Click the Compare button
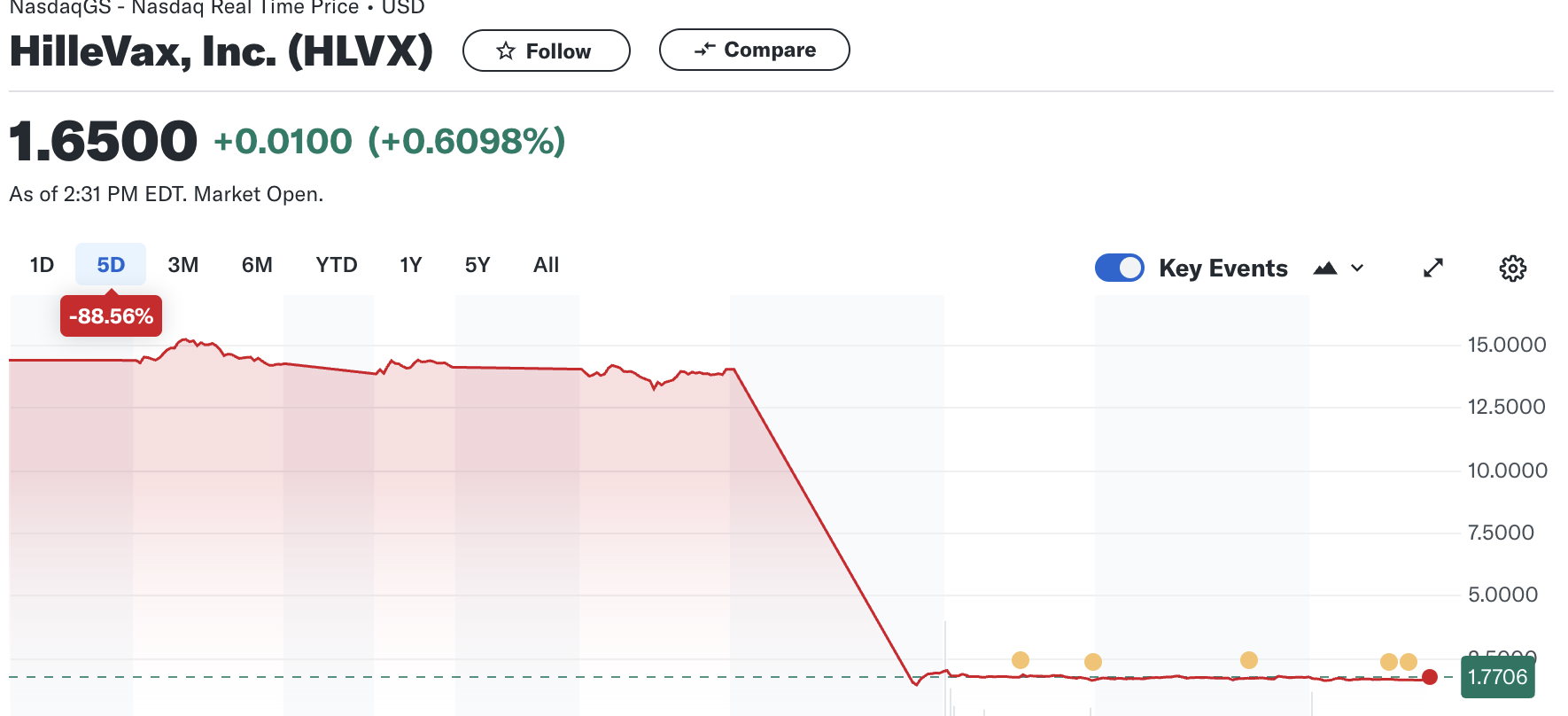The width and height of the screenshot is (1568, 716). point(754,50)
